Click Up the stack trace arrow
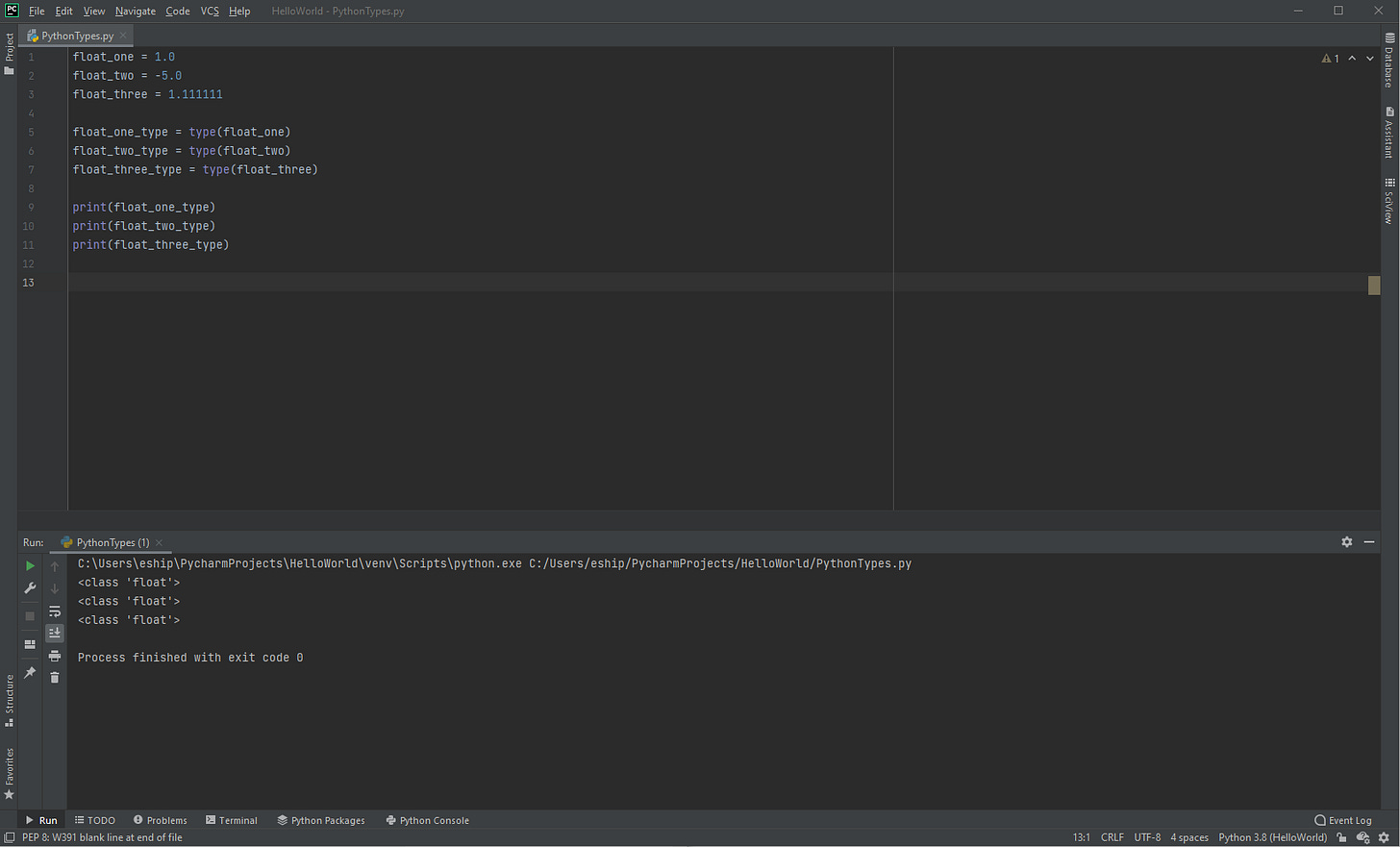This screenshot has height=847, width=1400. coord(55,566)
